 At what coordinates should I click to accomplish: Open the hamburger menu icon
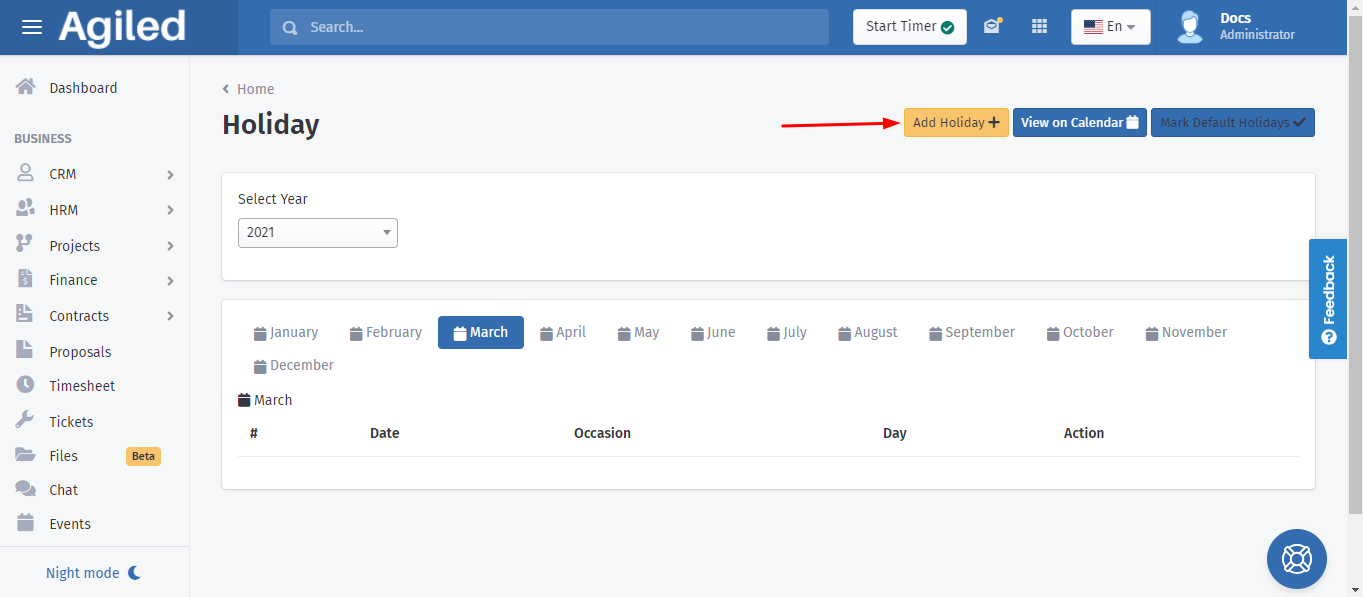point(32,27)
